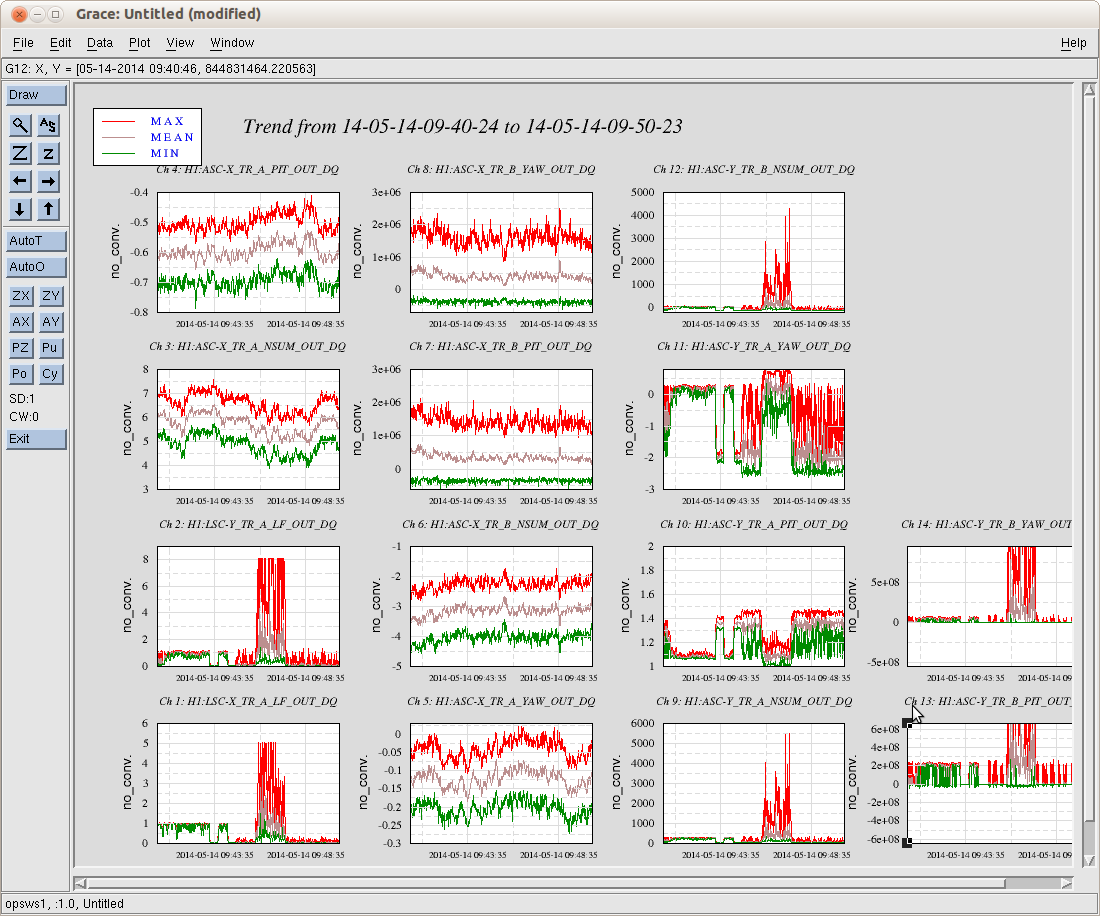Click the AX autoscale X button

(21, 322)
